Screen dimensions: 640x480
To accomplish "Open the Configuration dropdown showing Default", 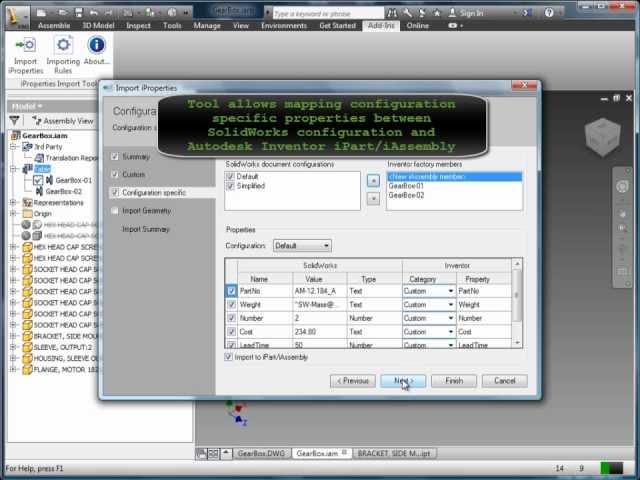I will click(302, 246).
